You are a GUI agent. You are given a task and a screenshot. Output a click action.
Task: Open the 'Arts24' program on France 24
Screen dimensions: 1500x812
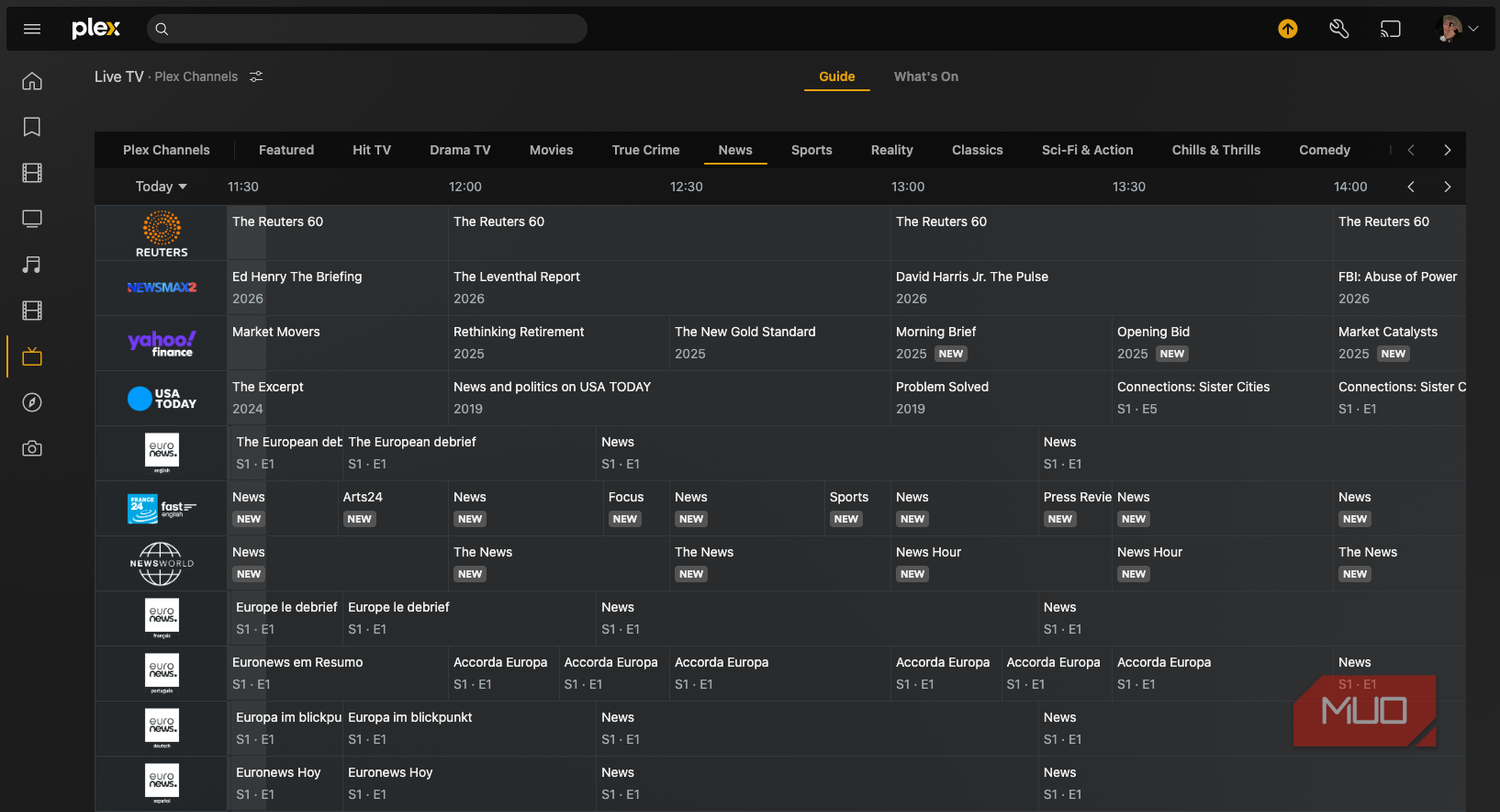coord(393,508)
